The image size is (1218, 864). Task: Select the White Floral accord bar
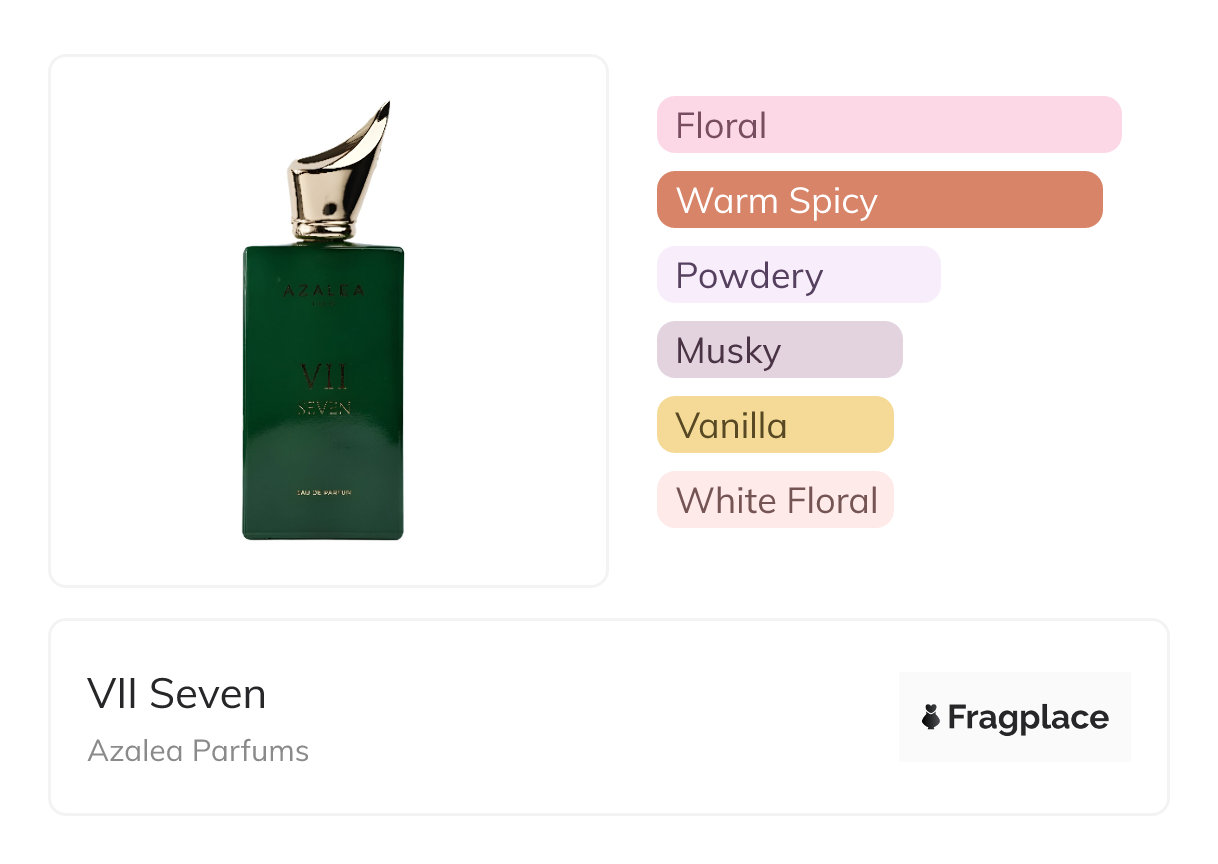[x=775, y=500]
